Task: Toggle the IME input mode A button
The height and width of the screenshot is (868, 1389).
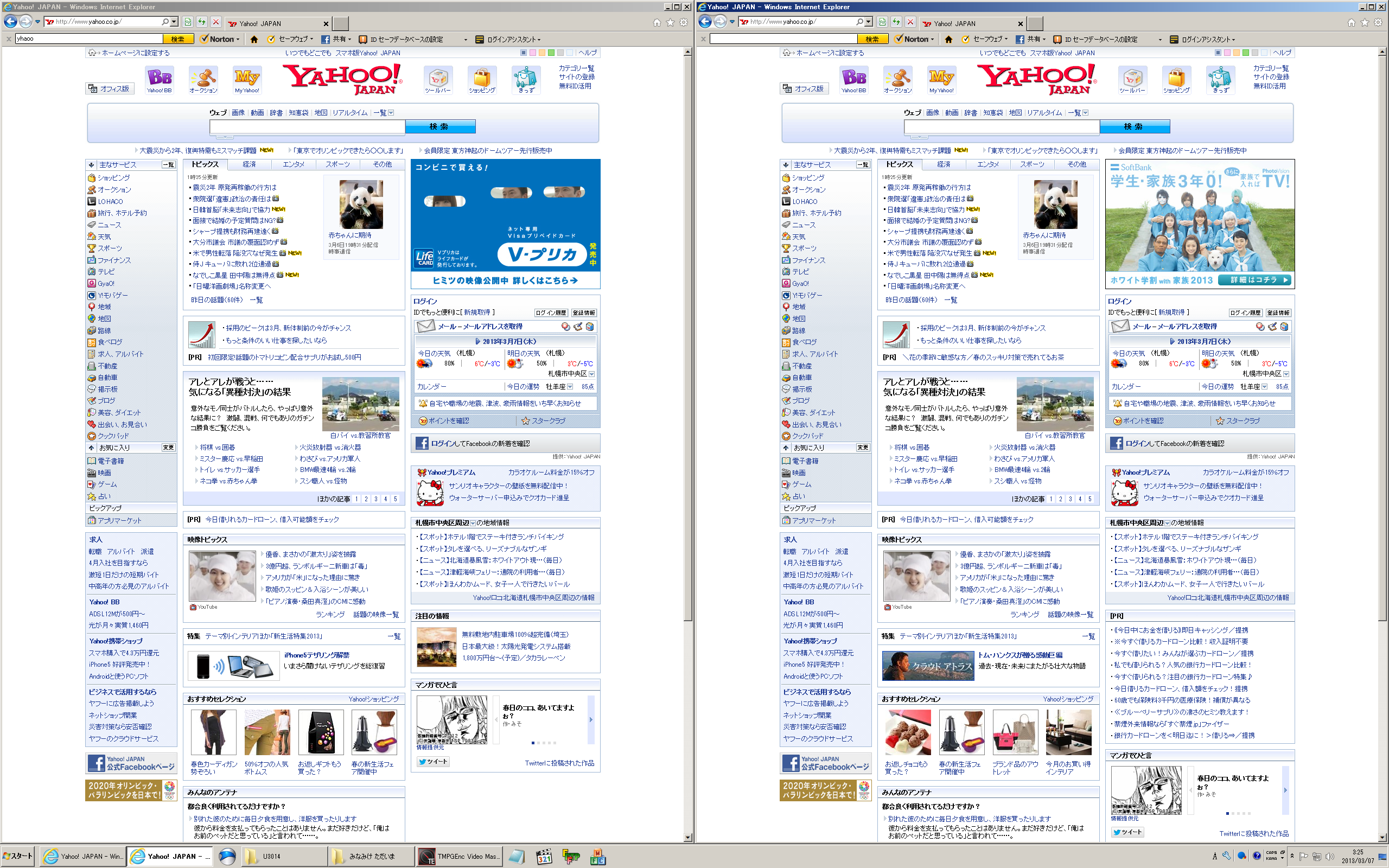Action: pyautogui.click(x=1214, y=856)
